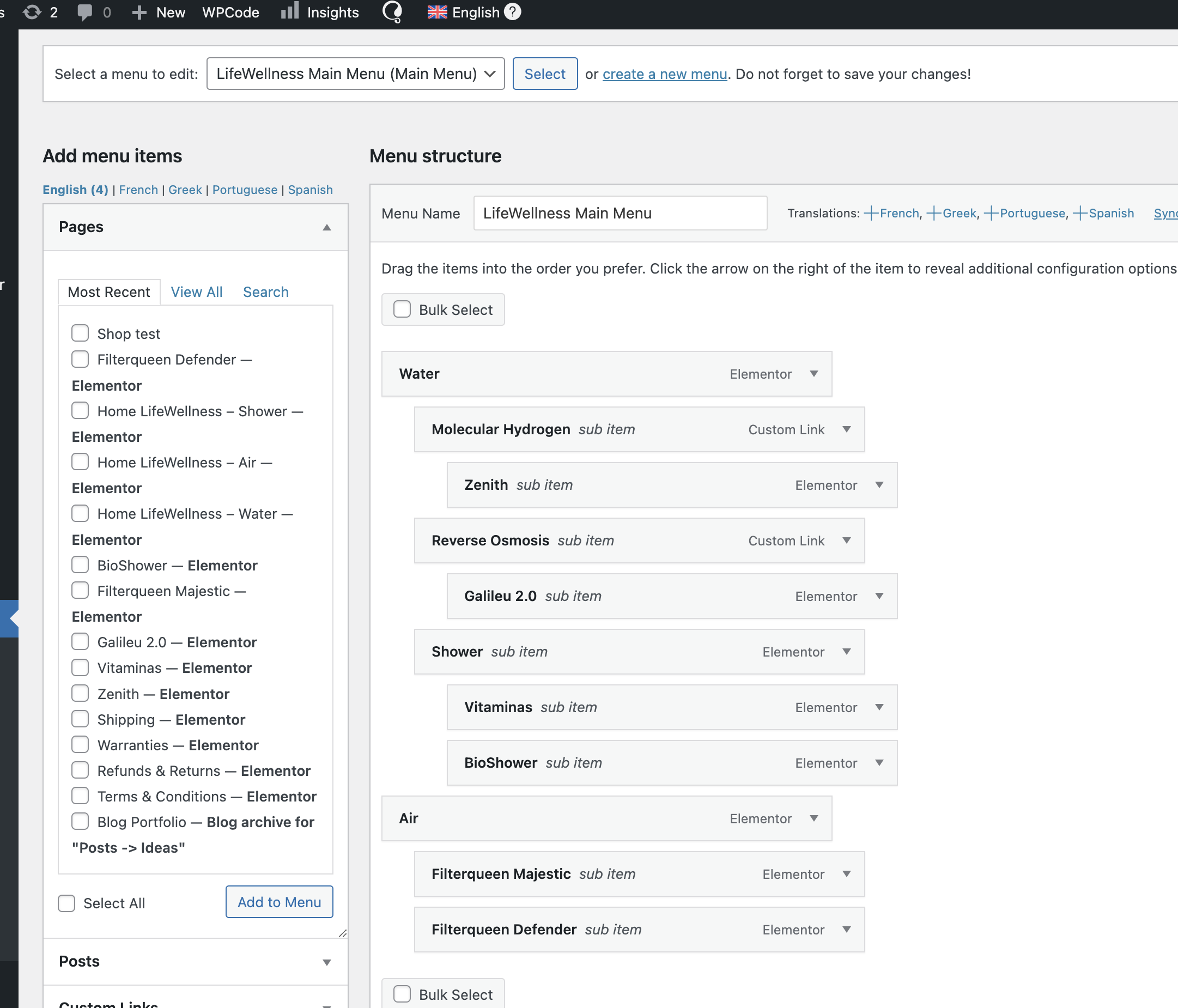This screenshot has height=1008, width=1178.
Task: Click the search bubble icon in admin bar
Action: click(392, 11)
